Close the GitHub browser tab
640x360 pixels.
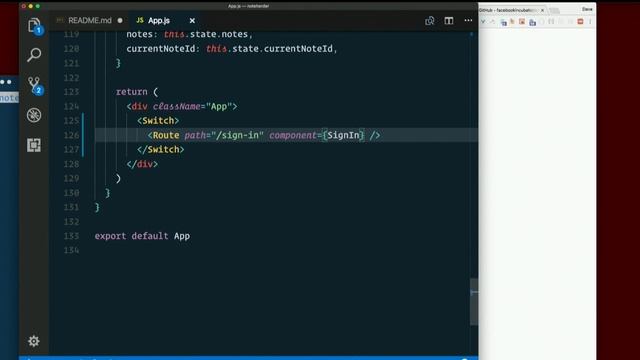click(542, 10)
